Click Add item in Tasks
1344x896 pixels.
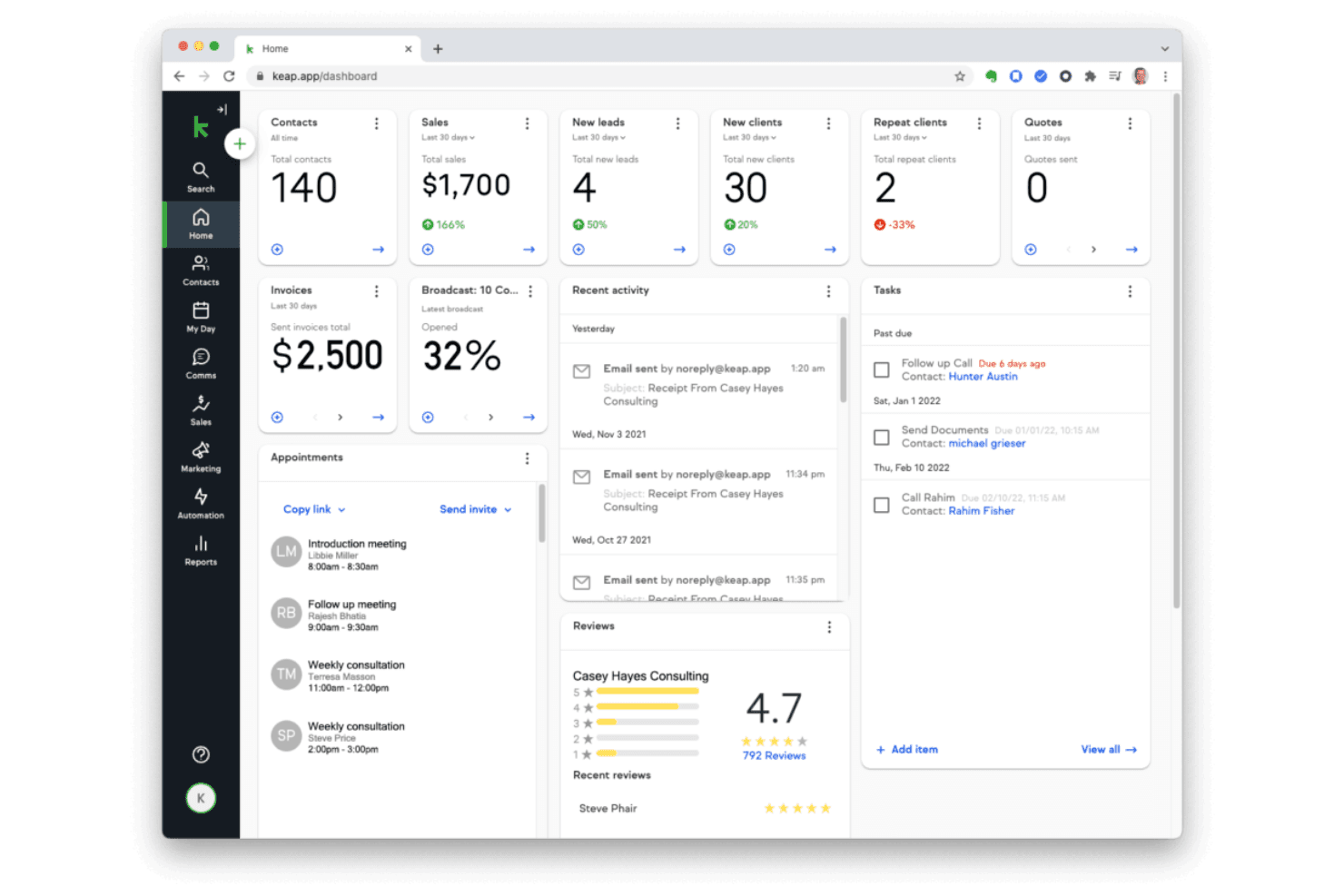907,750
